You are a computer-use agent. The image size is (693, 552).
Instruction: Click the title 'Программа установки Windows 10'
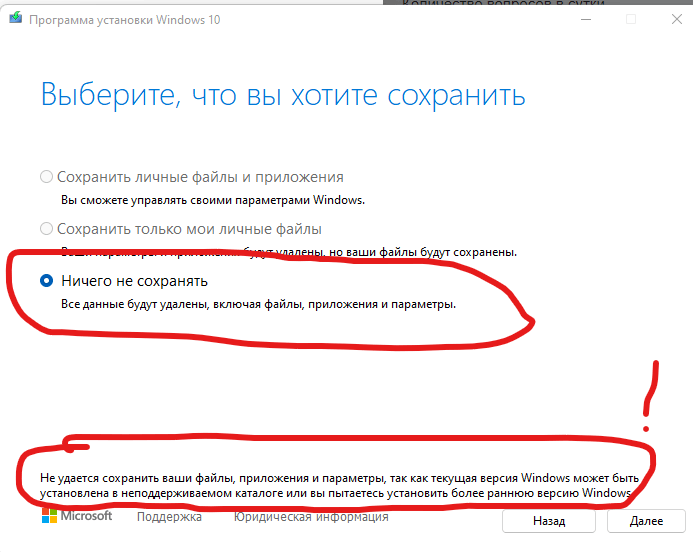point(125,20)
